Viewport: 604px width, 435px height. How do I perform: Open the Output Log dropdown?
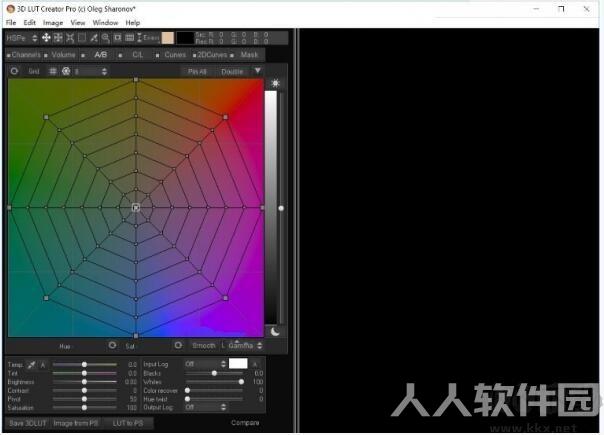pos(205,407)
